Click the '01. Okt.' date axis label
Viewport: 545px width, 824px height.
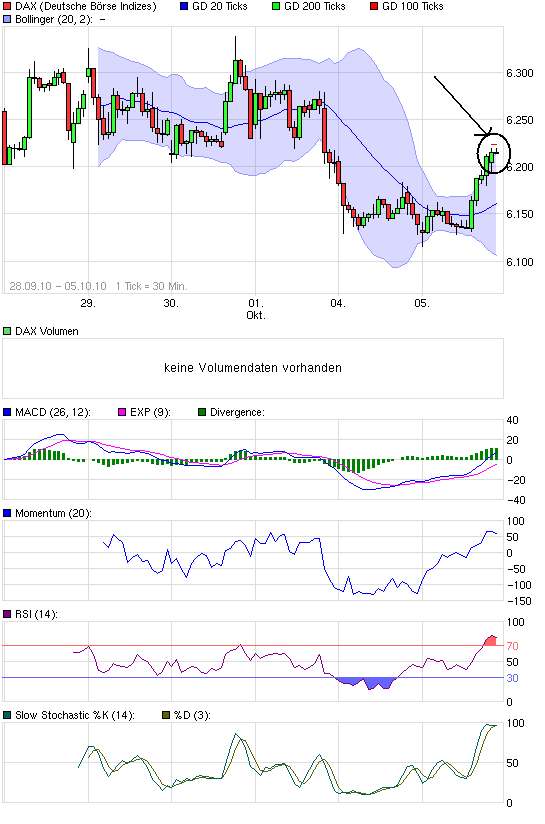[x=256, y=310]
